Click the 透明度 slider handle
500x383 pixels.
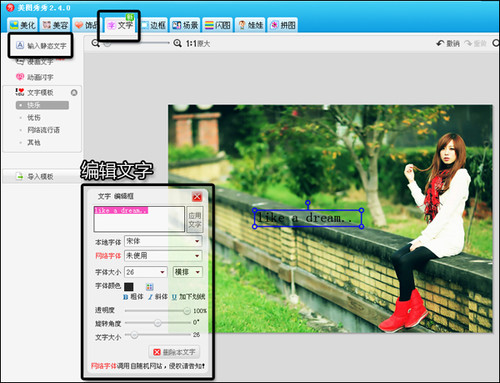187,311
